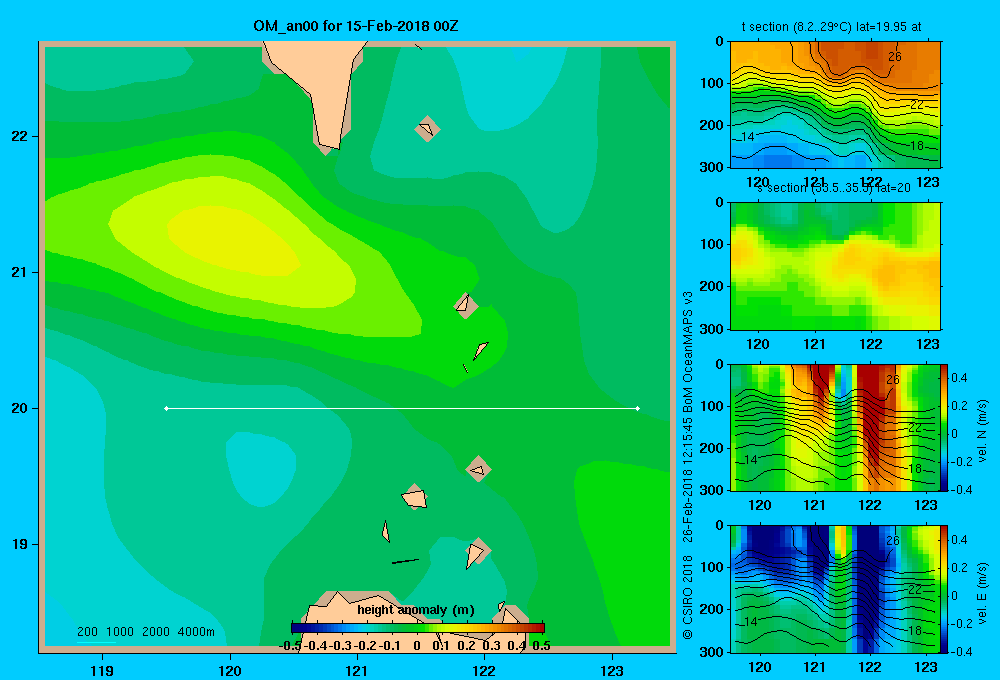Click the "2000" depth legend entry

click(x=156, y=632)
